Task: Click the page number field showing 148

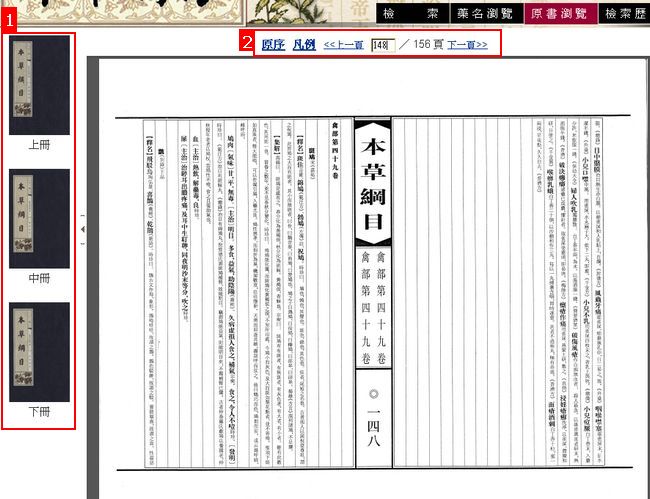Action: pos(383,45)
